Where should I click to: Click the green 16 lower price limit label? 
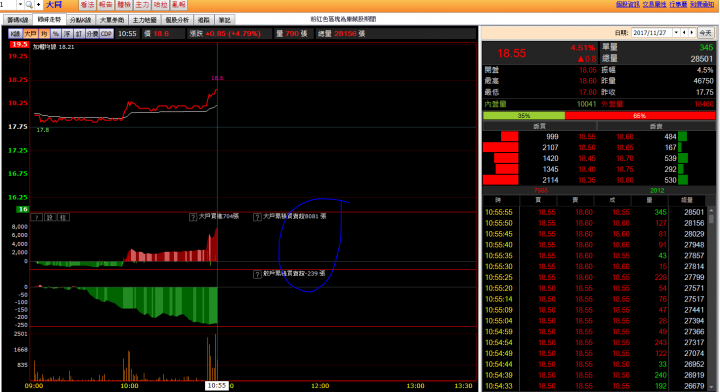point(22,209)
